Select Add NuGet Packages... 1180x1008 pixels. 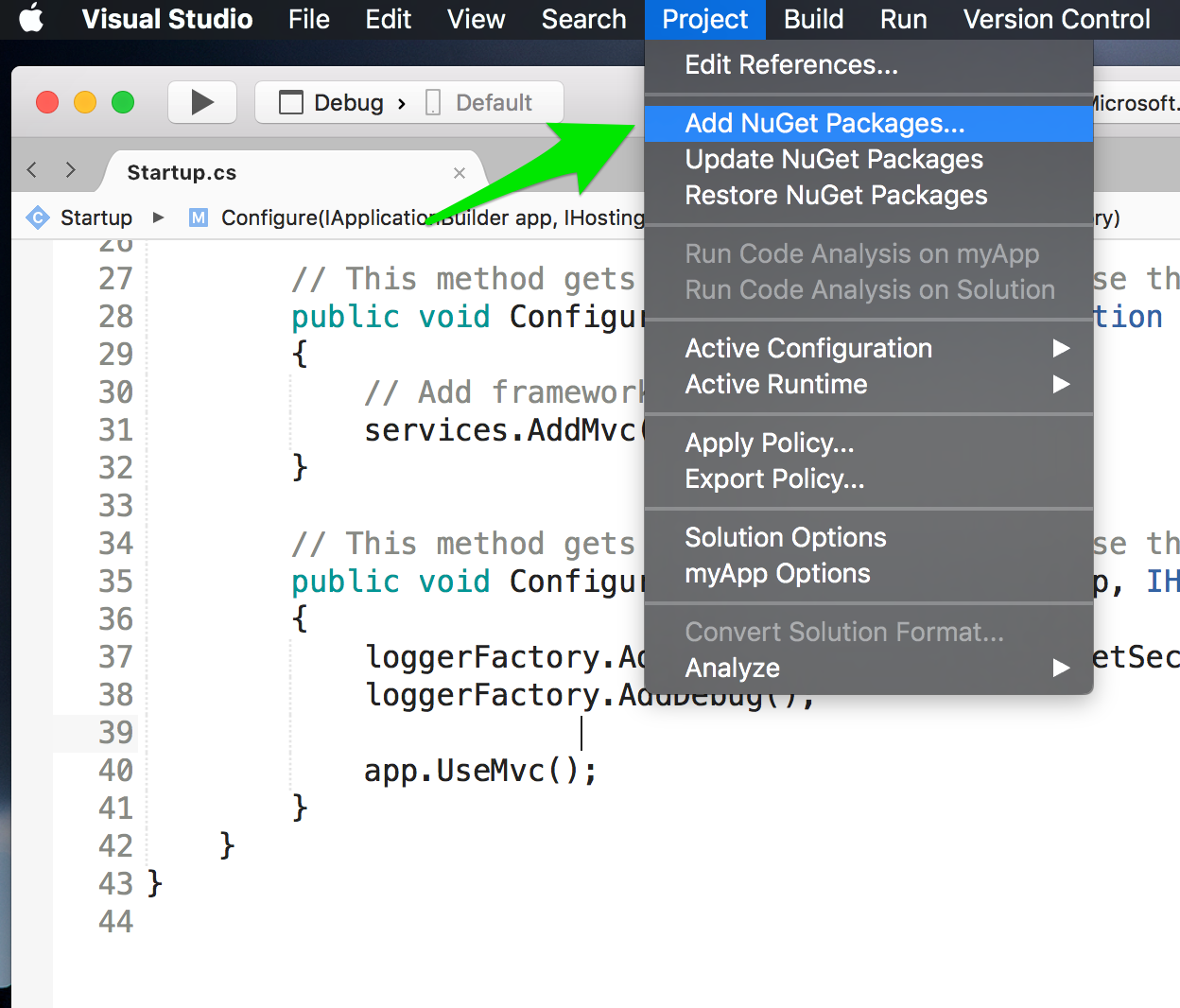(868, 123)
